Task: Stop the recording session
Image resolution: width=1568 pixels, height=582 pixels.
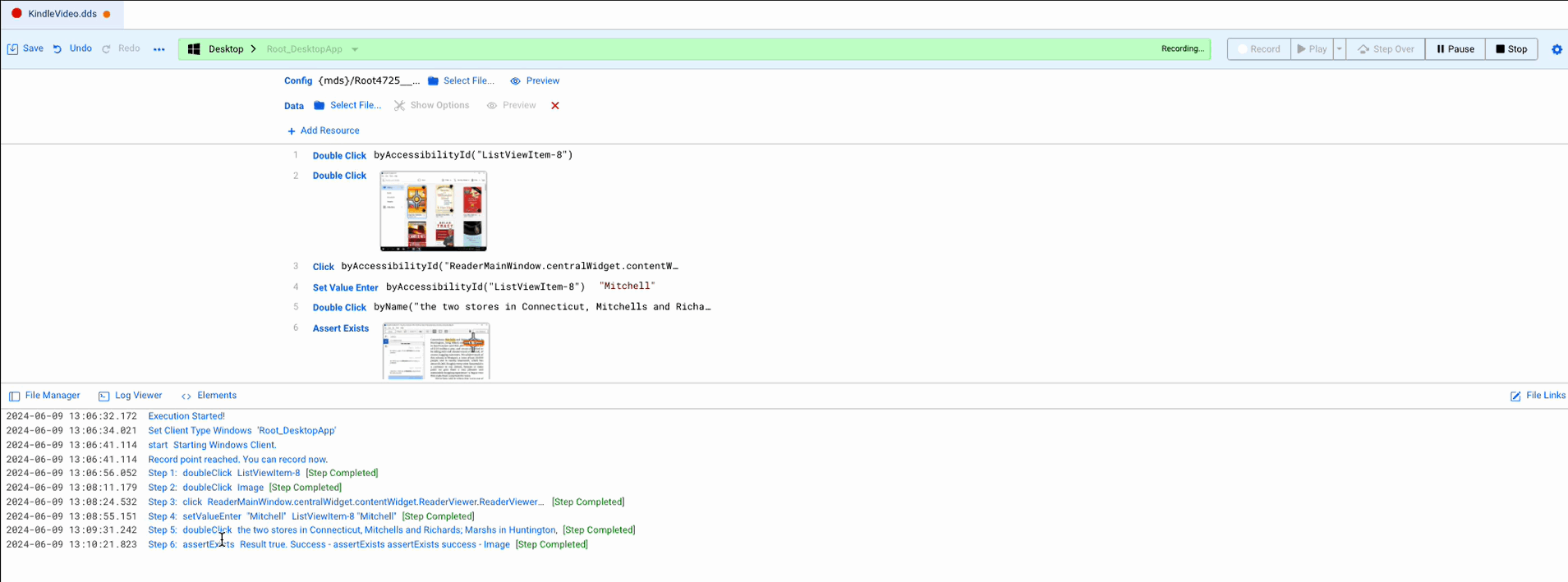Action: coord(1511,49)
